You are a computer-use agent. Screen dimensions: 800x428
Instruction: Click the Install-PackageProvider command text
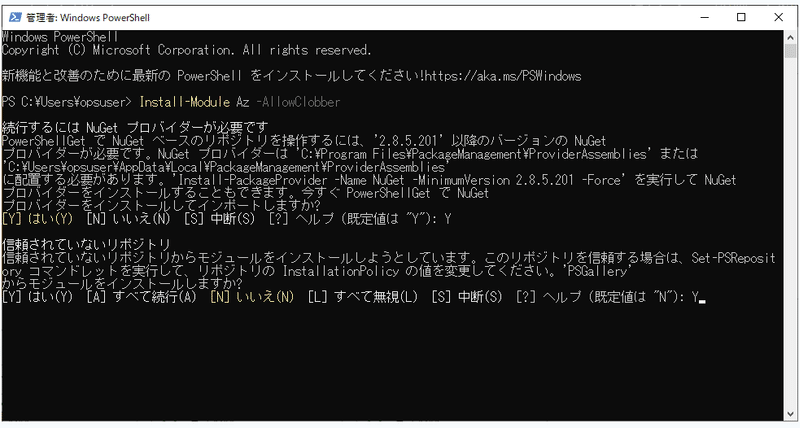(x=253, y=180)
